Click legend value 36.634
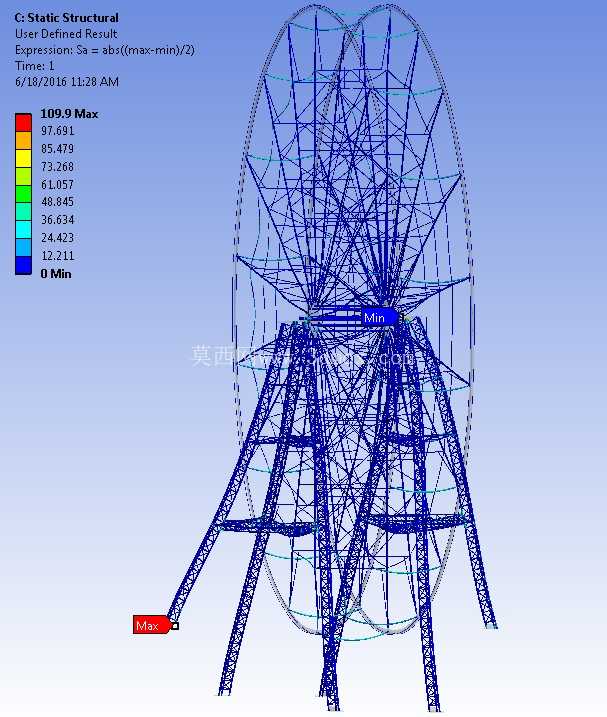This screenshot has height=717, width=607. click(x=57, y=219)
